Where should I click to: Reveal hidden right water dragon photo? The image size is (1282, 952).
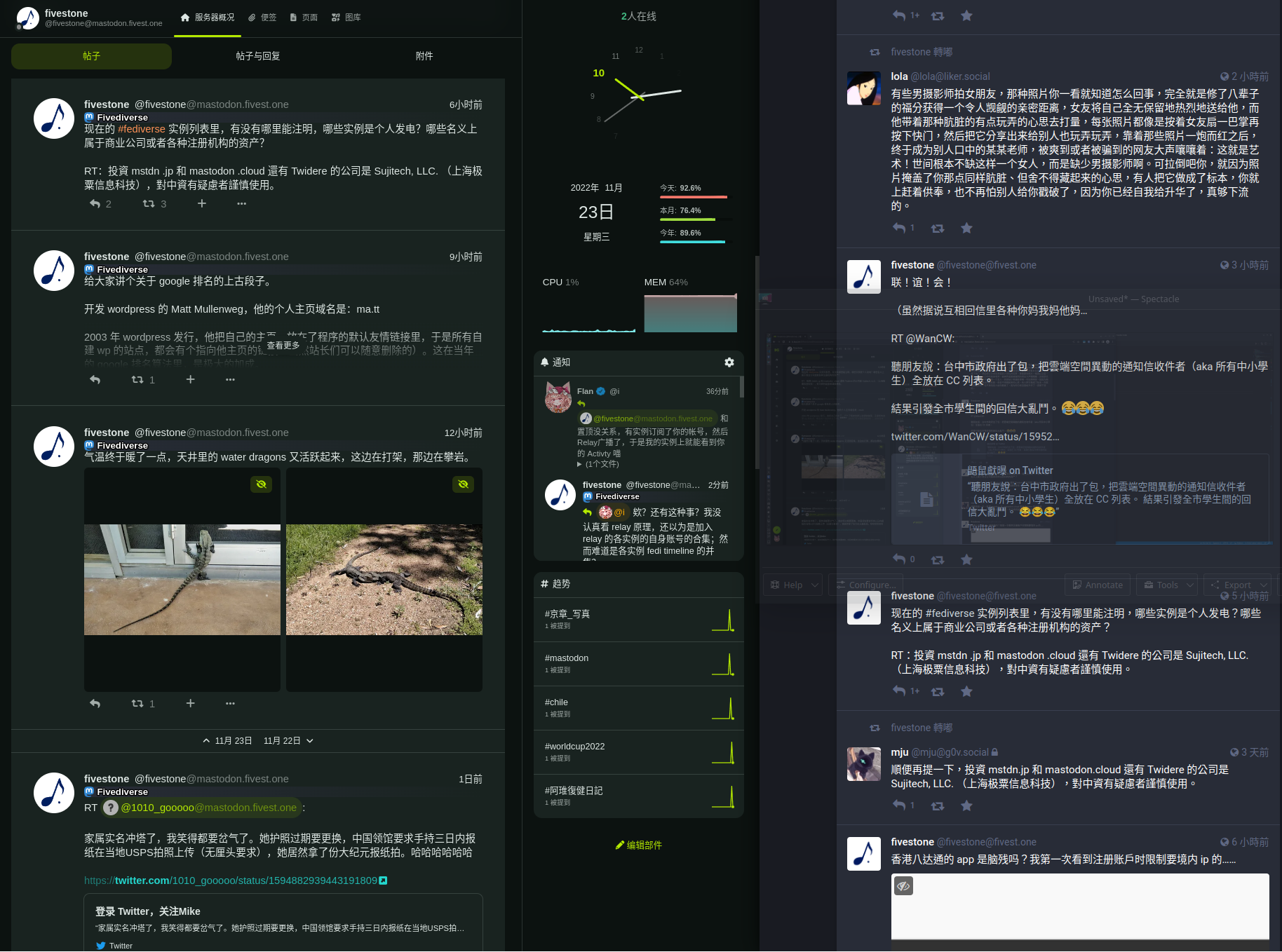click(463, 484)
